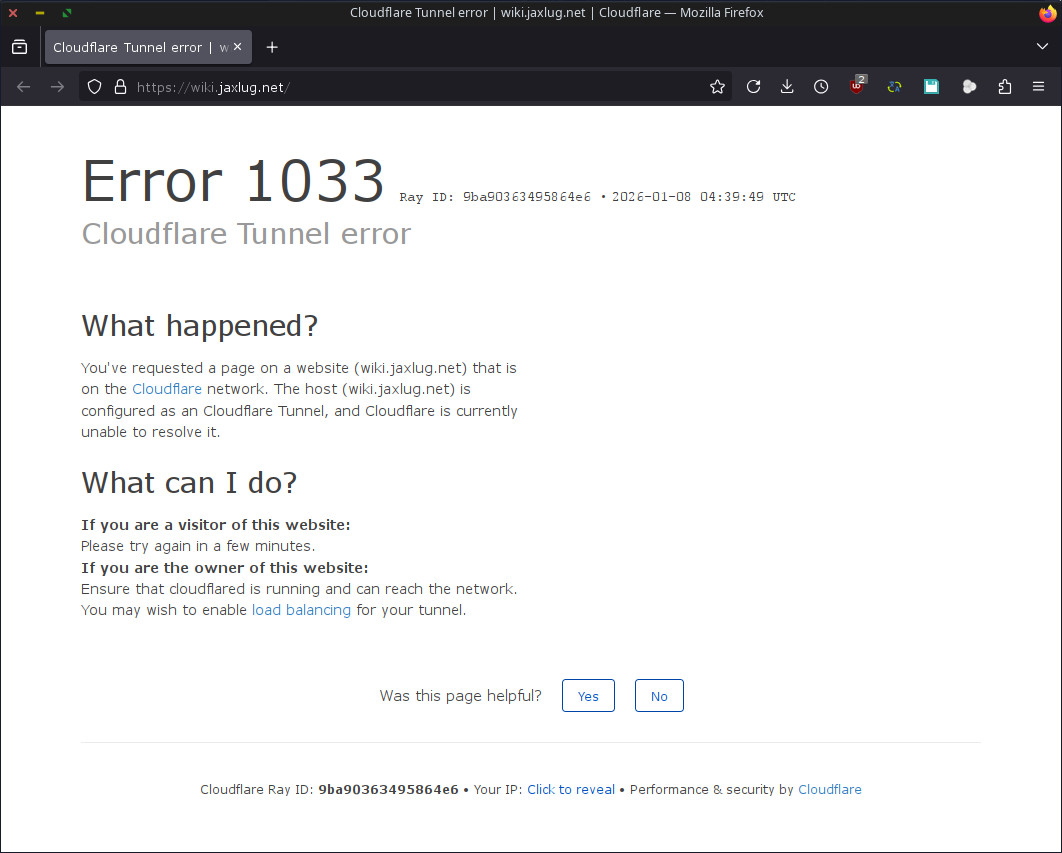1062x853 pixels.
Task: Open the tab overview dropdown chevron
Action: point(1042,47)
